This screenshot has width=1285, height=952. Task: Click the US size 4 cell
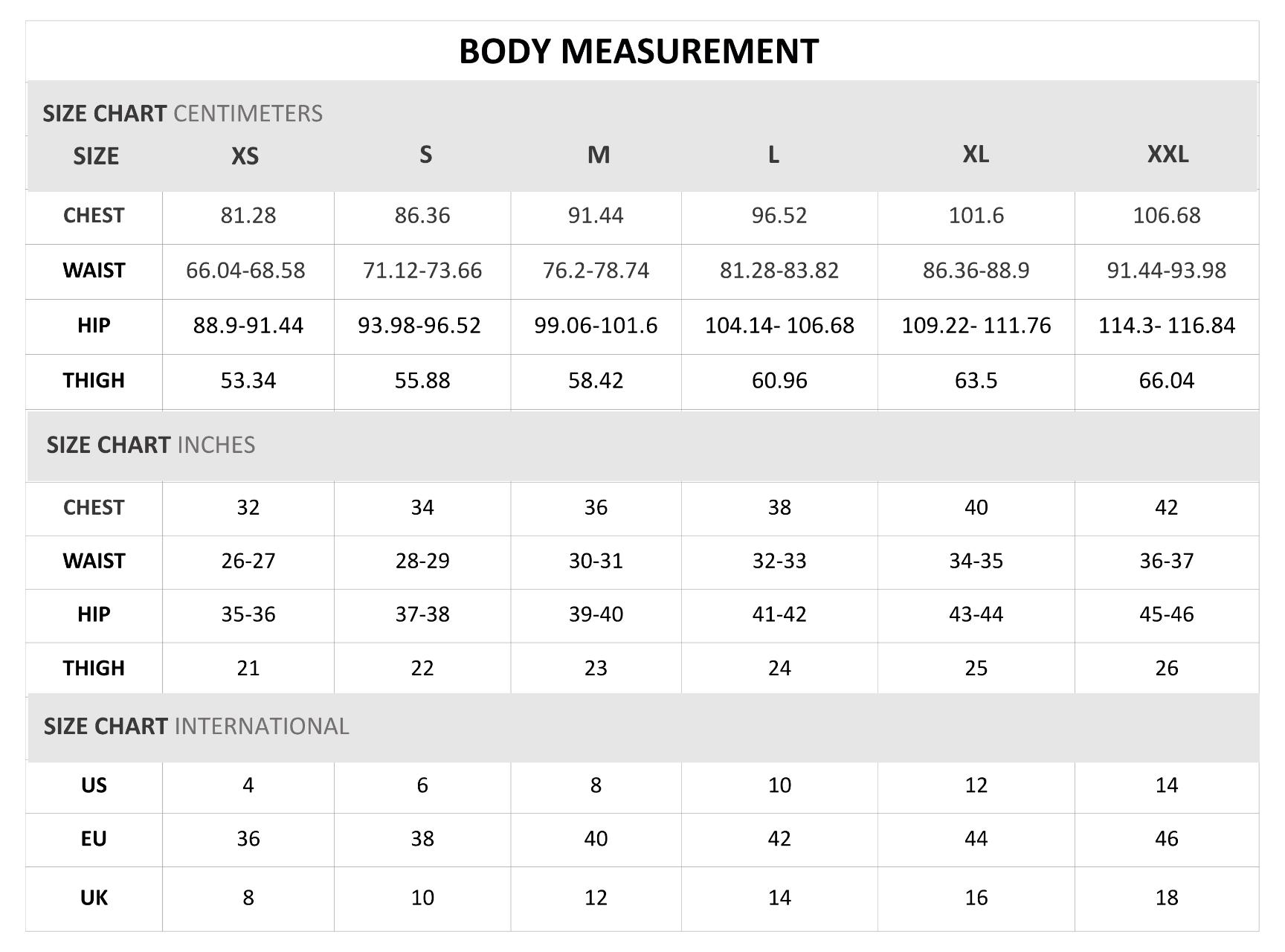tap(248, 785)
